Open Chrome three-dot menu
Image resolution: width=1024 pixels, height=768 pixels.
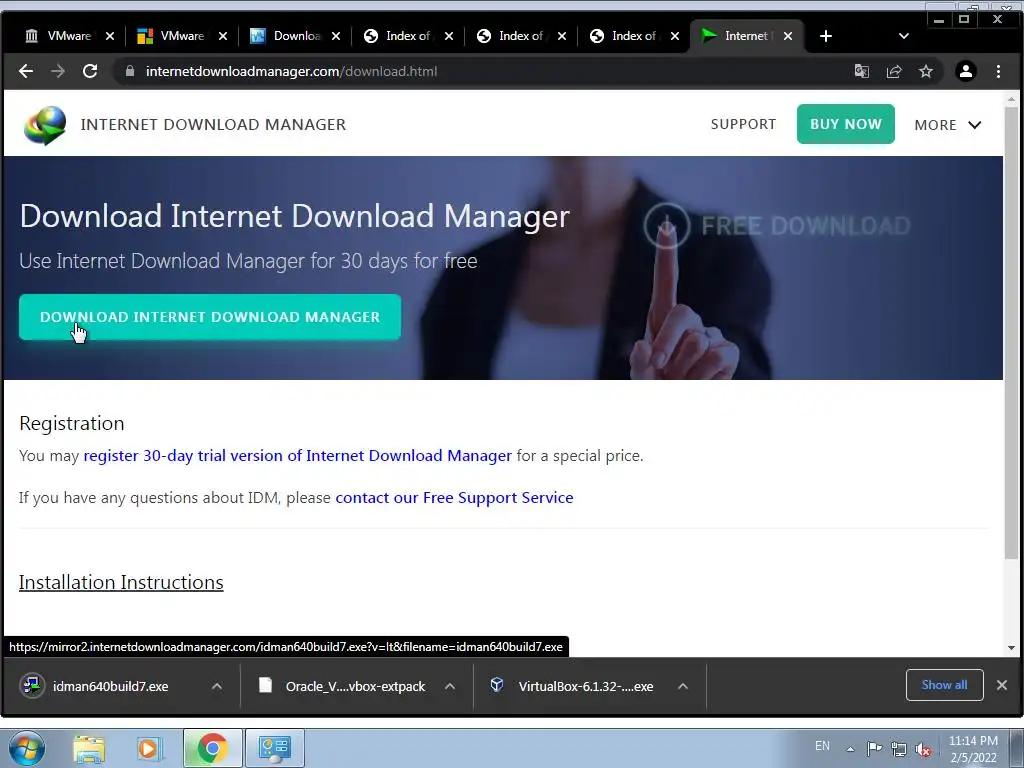(998, 71)
